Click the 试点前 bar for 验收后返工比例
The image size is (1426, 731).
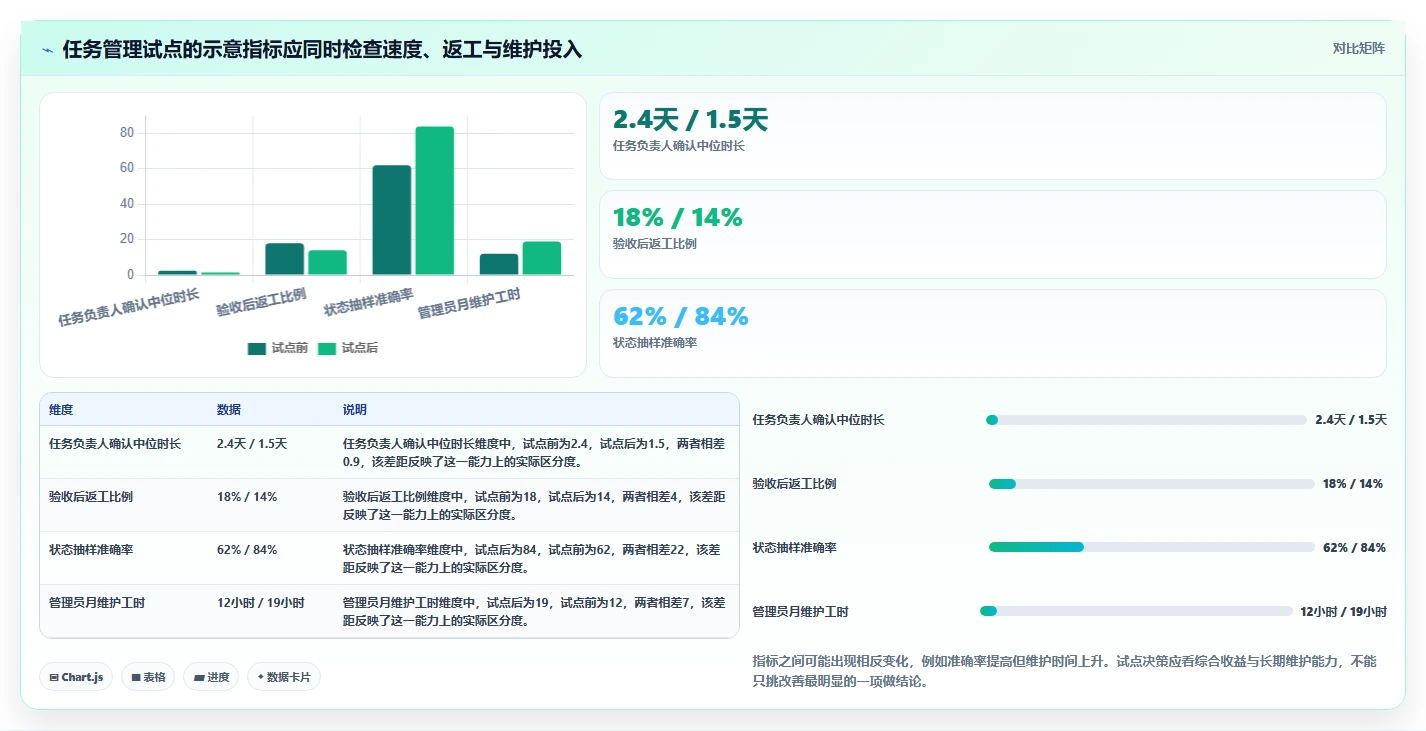[x=285, y=259]
